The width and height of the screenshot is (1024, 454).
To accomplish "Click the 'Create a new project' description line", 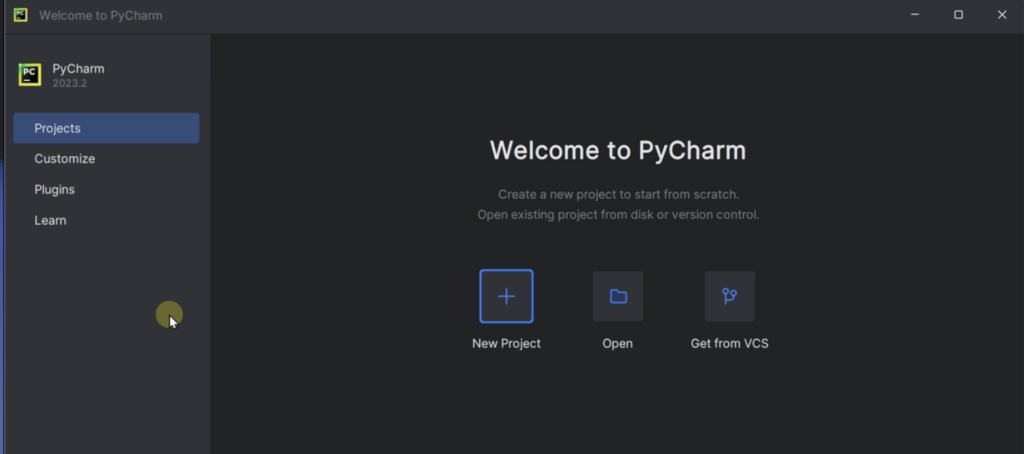I will point(618,194).
